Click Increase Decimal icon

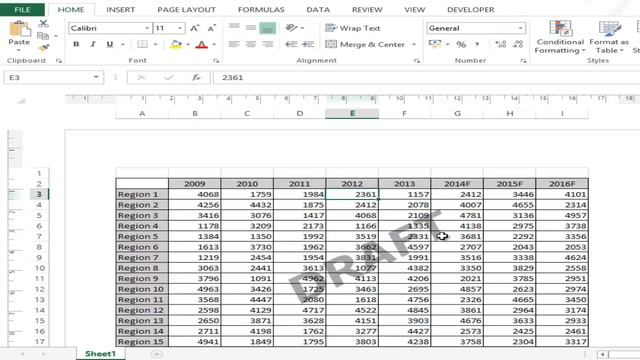point(500,44)
